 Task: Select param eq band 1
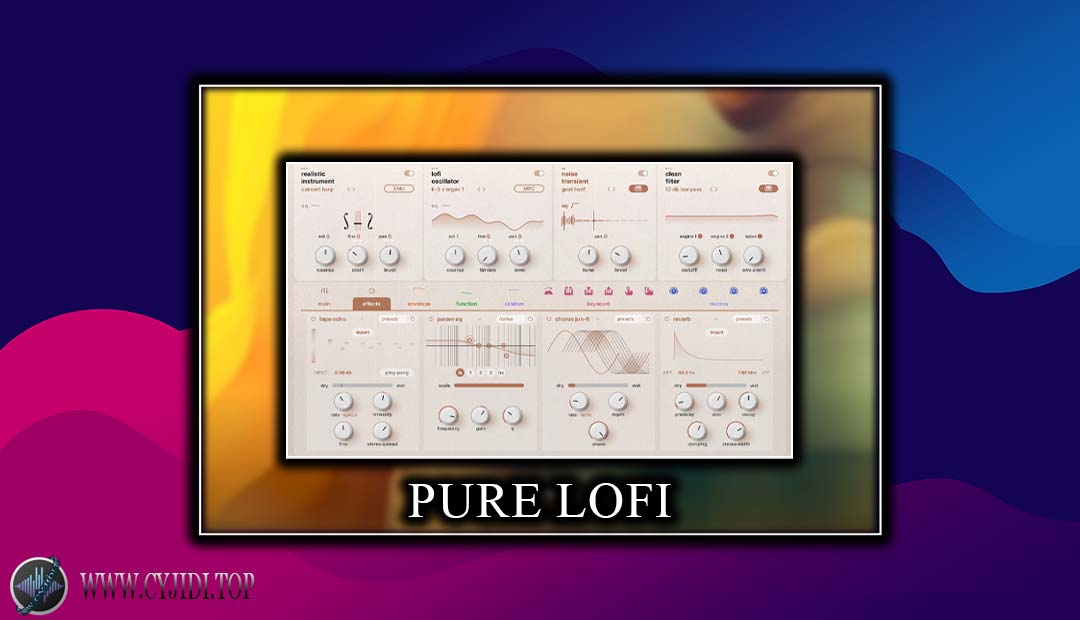tap(471, 373)
